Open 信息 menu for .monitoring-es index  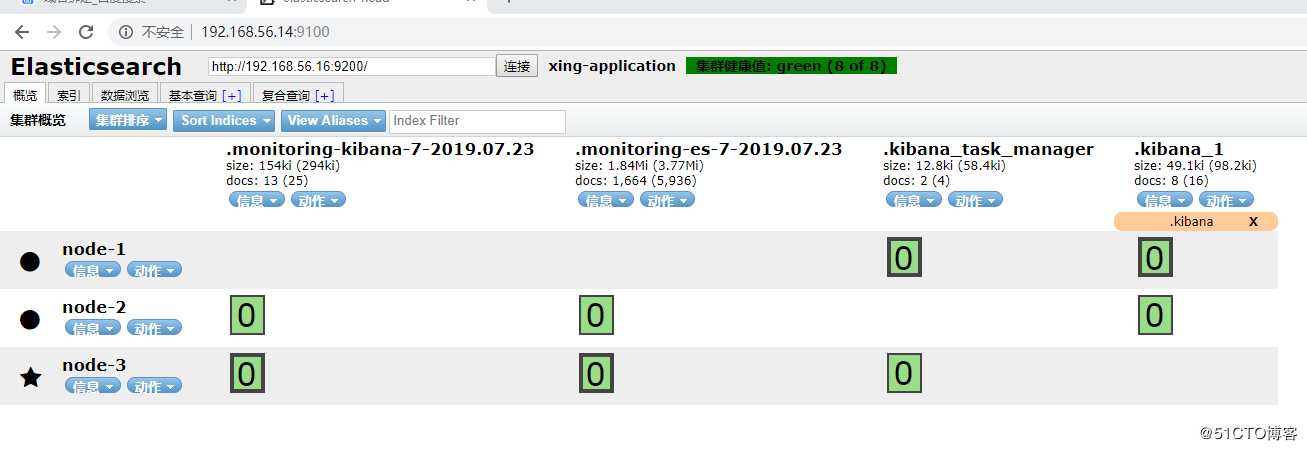605,200
